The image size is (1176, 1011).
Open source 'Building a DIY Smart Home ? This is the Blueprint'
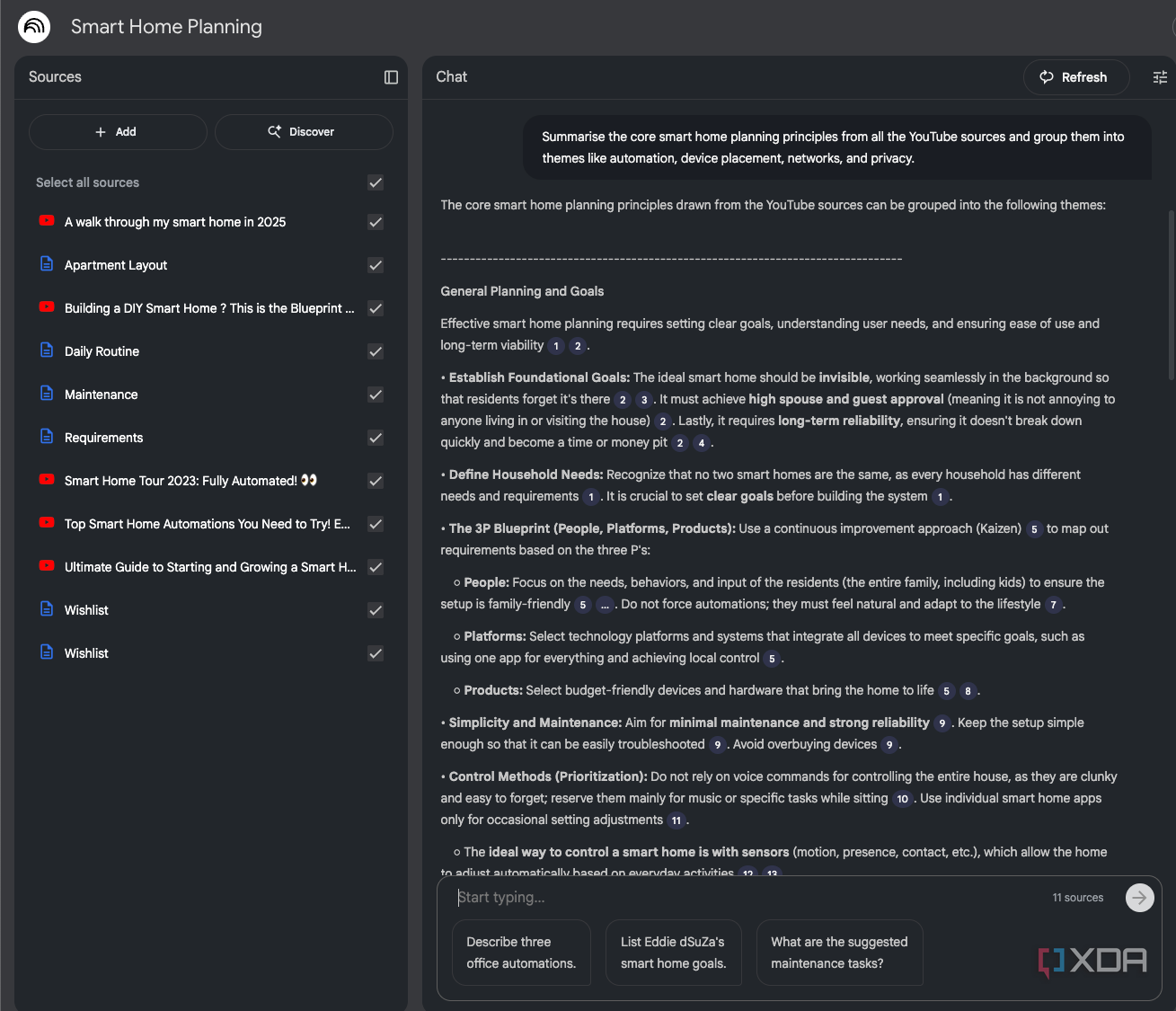209,308
